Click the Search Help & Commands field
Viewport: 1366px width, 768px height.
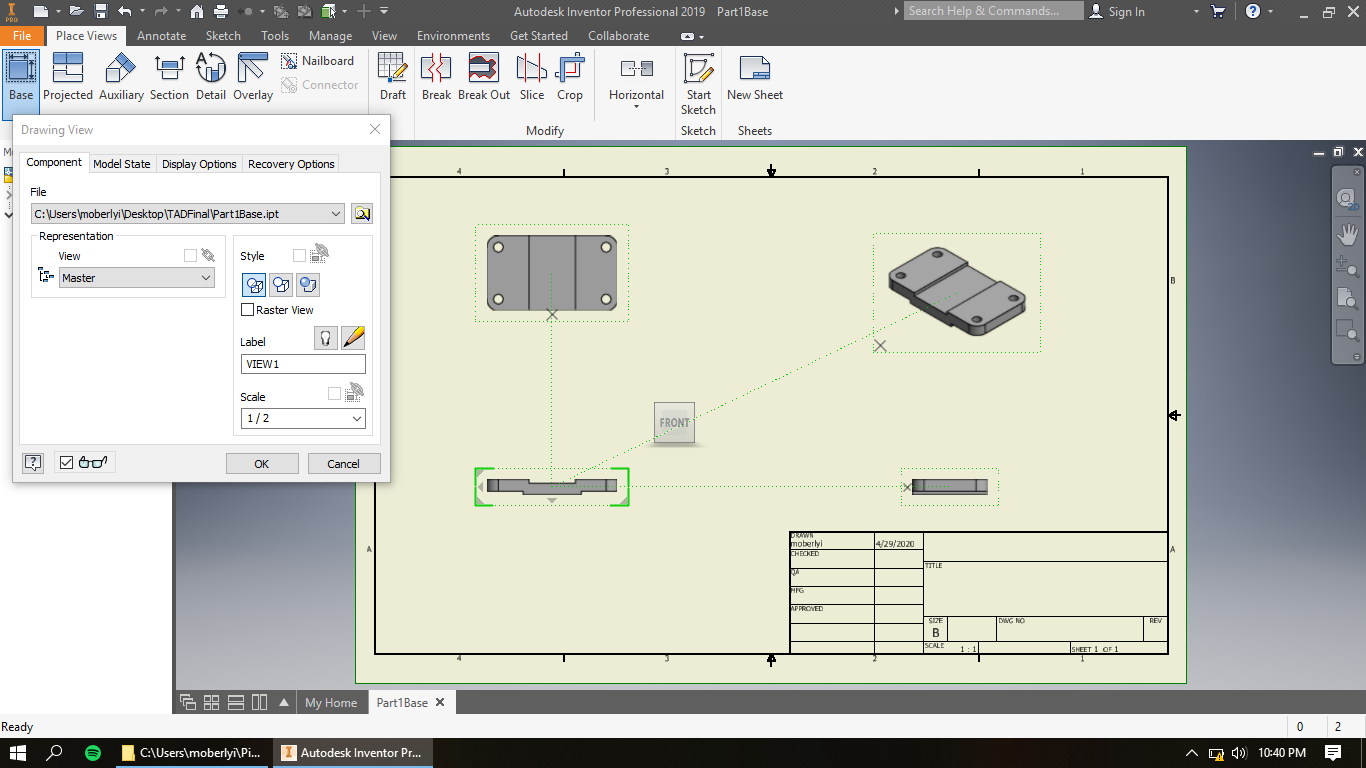coord(993,11)
